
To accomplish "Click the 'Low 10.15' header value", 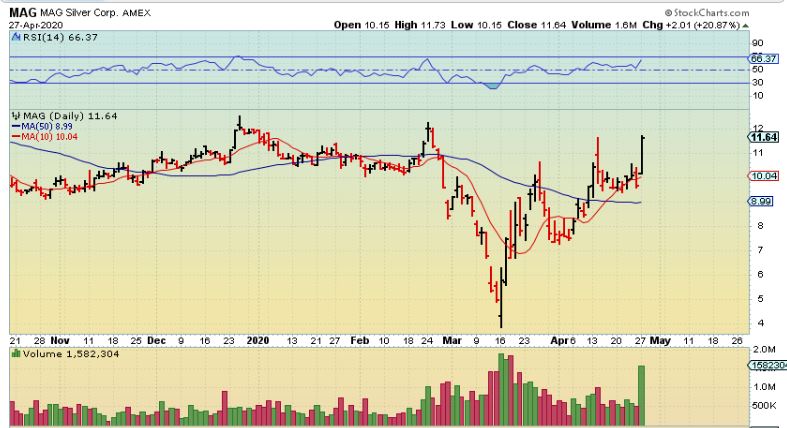I will 476,25.
